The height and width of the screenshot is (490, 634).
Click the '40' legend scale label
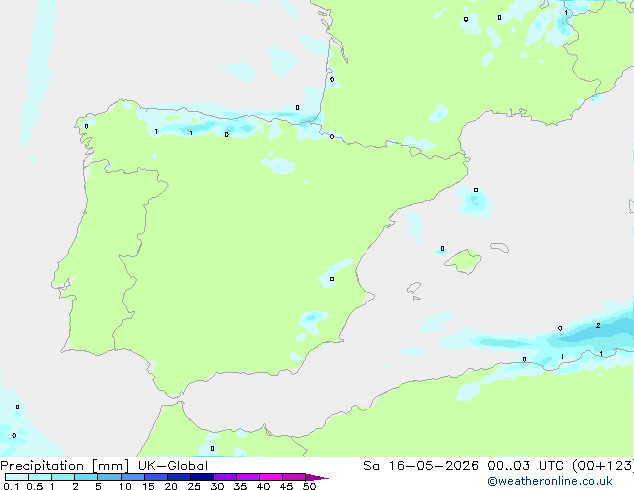[263, 486]
